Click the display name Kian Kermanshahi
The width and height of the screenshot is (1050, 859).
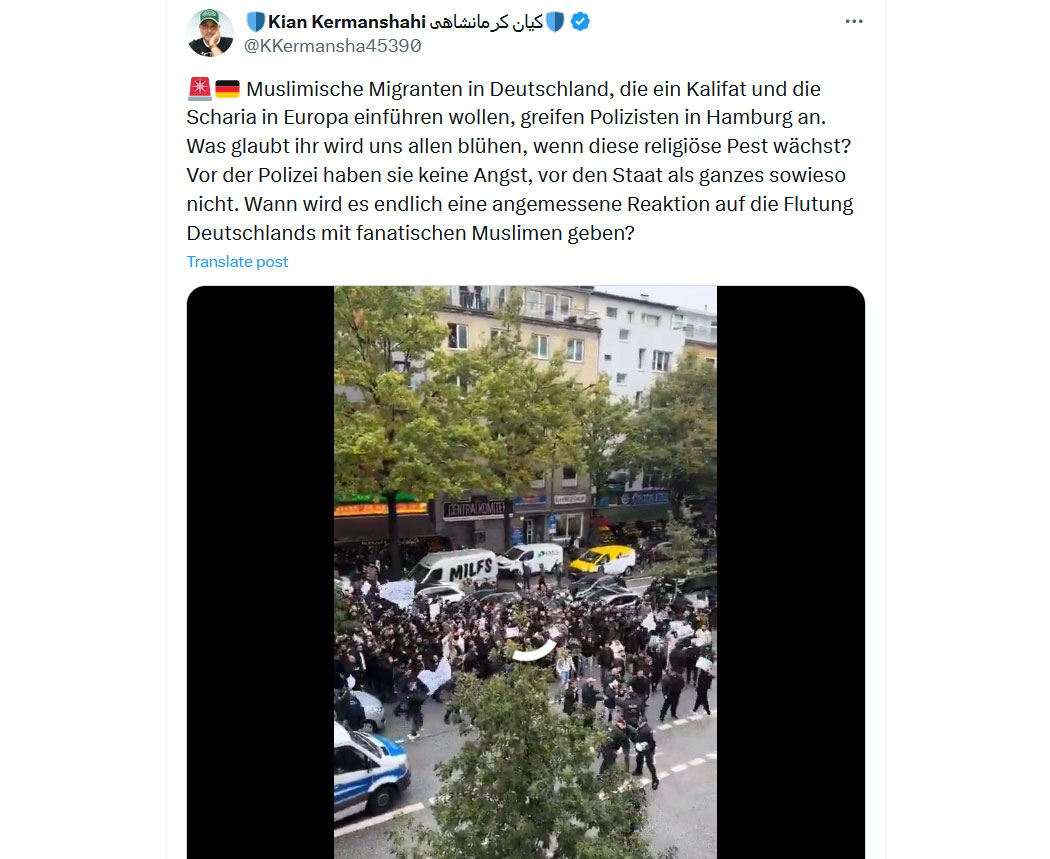[x=347, y=22]
